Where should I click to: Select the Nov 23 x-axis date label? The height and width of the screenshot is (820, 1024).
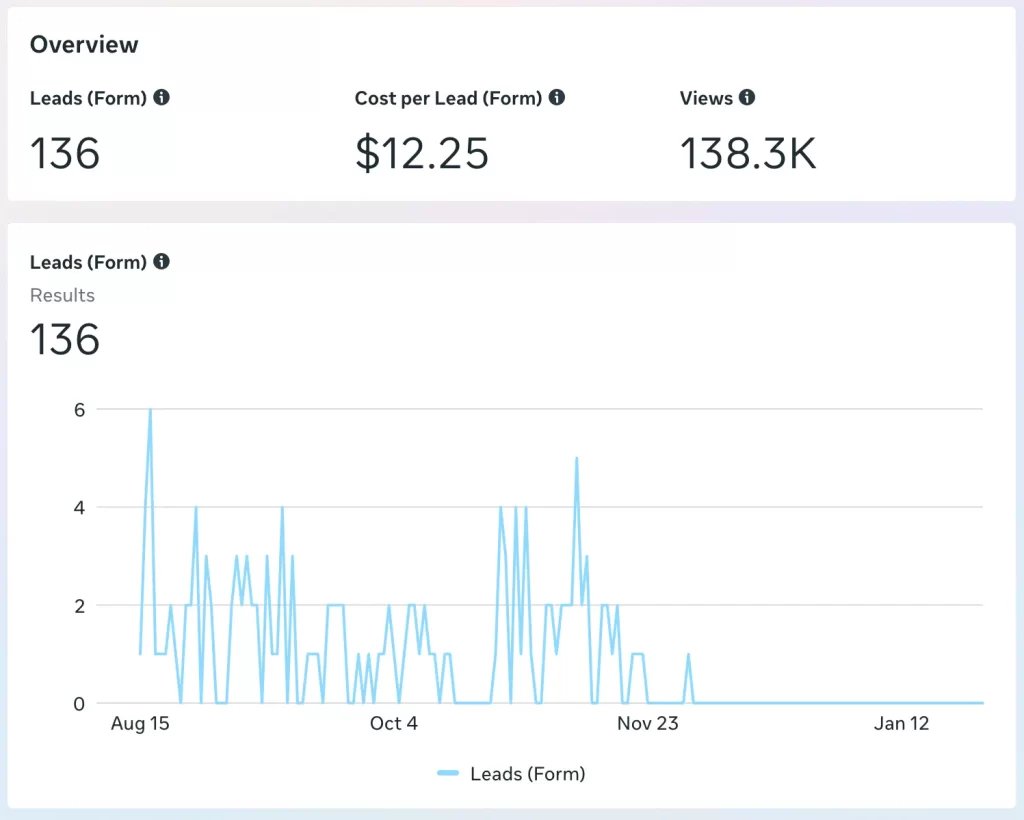[x=647, y=723]
